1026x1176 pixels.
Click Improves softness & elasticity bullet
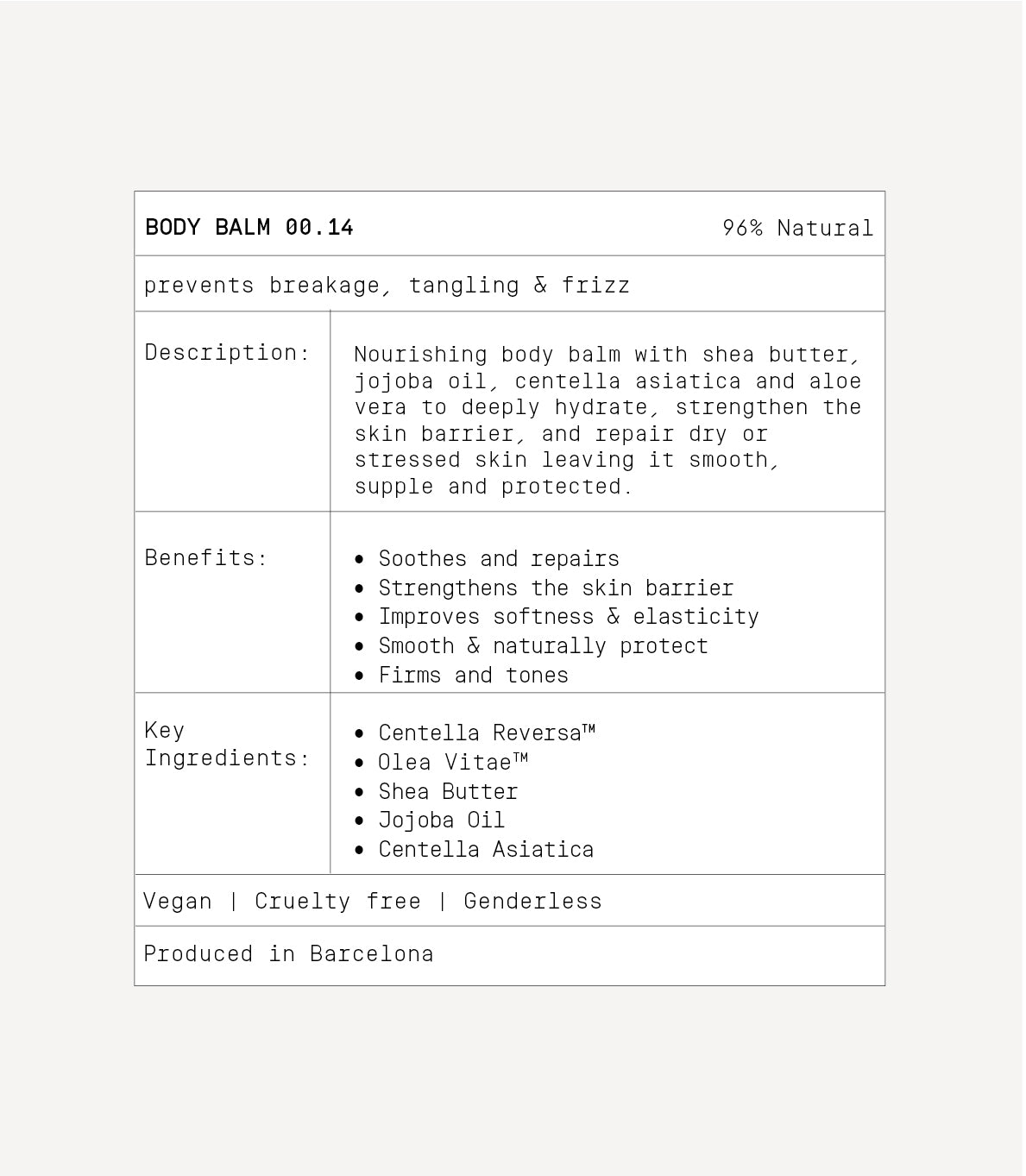pyautogui.click(x=568, y=617)
